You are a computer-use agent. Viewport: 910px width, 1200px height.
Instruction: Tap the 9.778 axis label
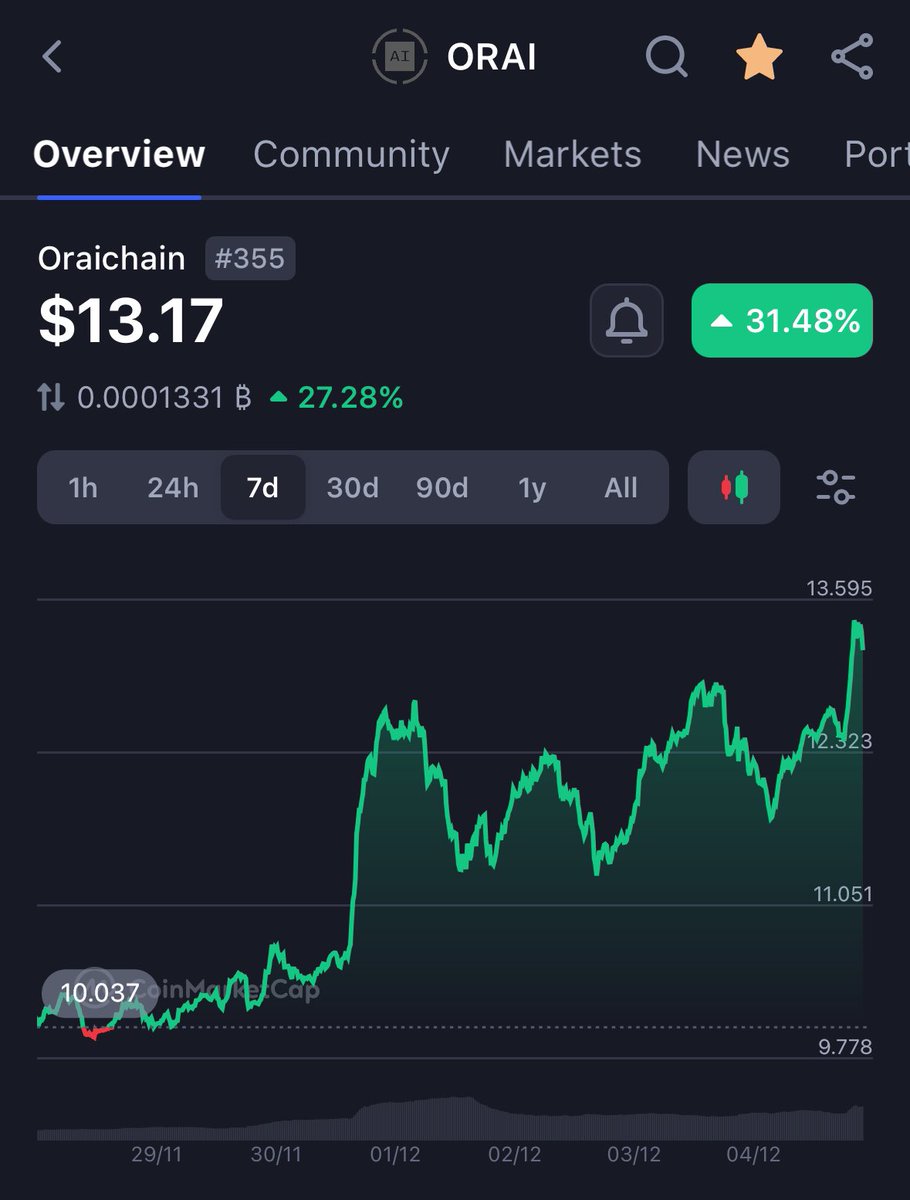click(x=845, y=1047)
